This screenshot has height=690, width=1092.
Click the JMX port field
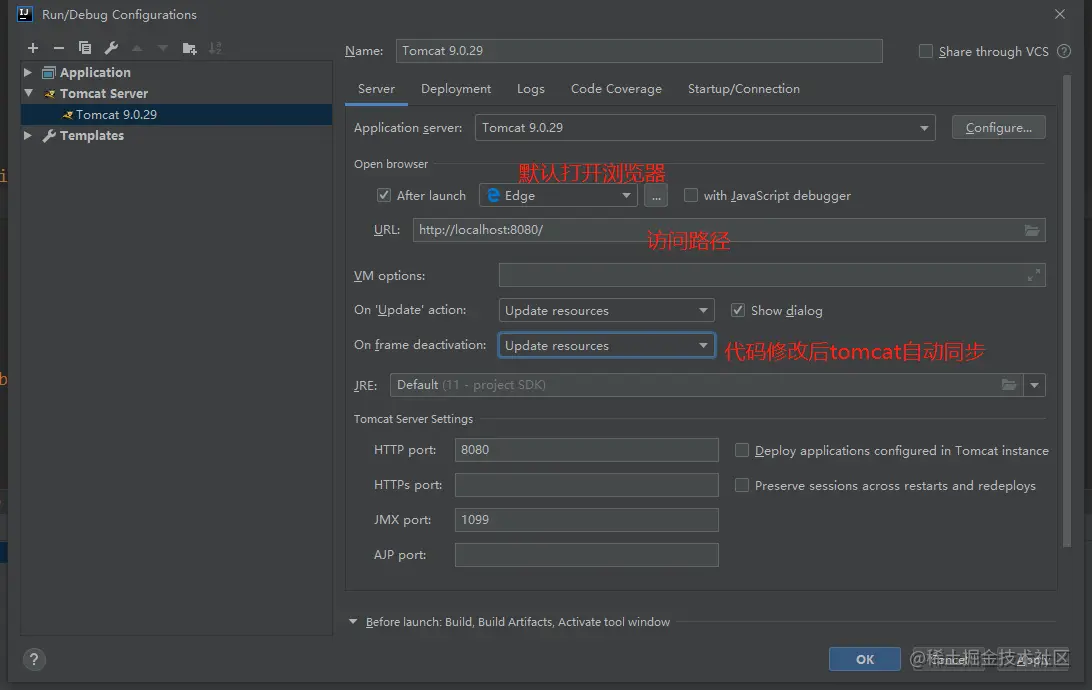click(x=586, y=519)
